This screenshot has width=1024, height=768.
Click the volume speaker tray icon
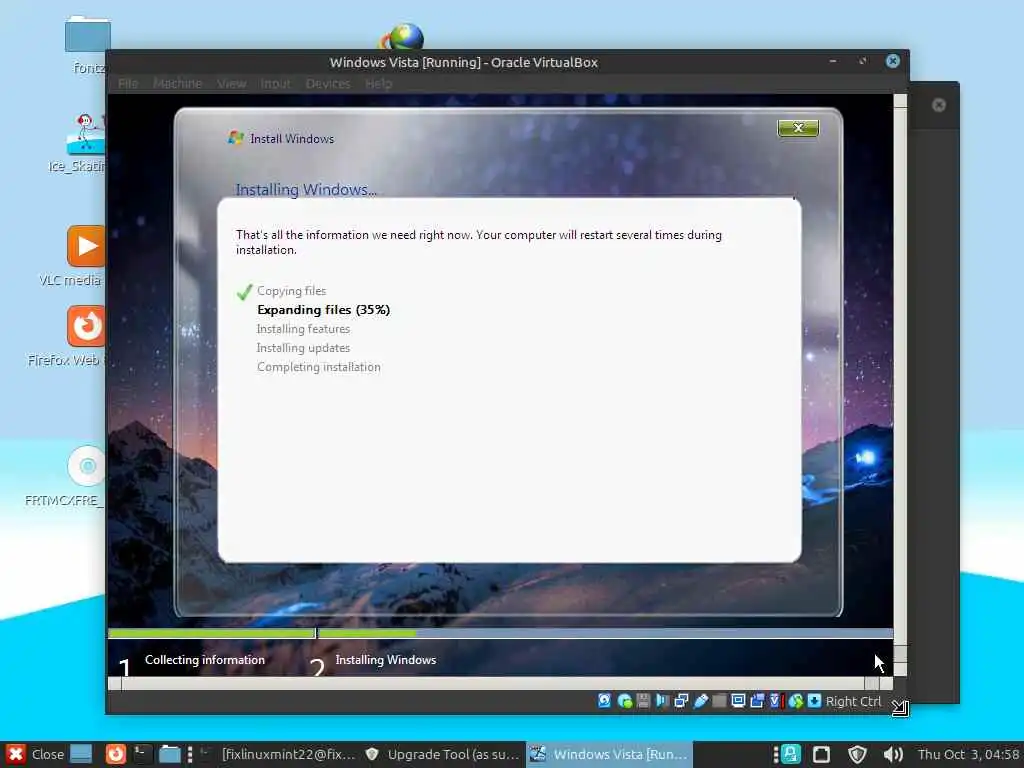pos(892,754)
